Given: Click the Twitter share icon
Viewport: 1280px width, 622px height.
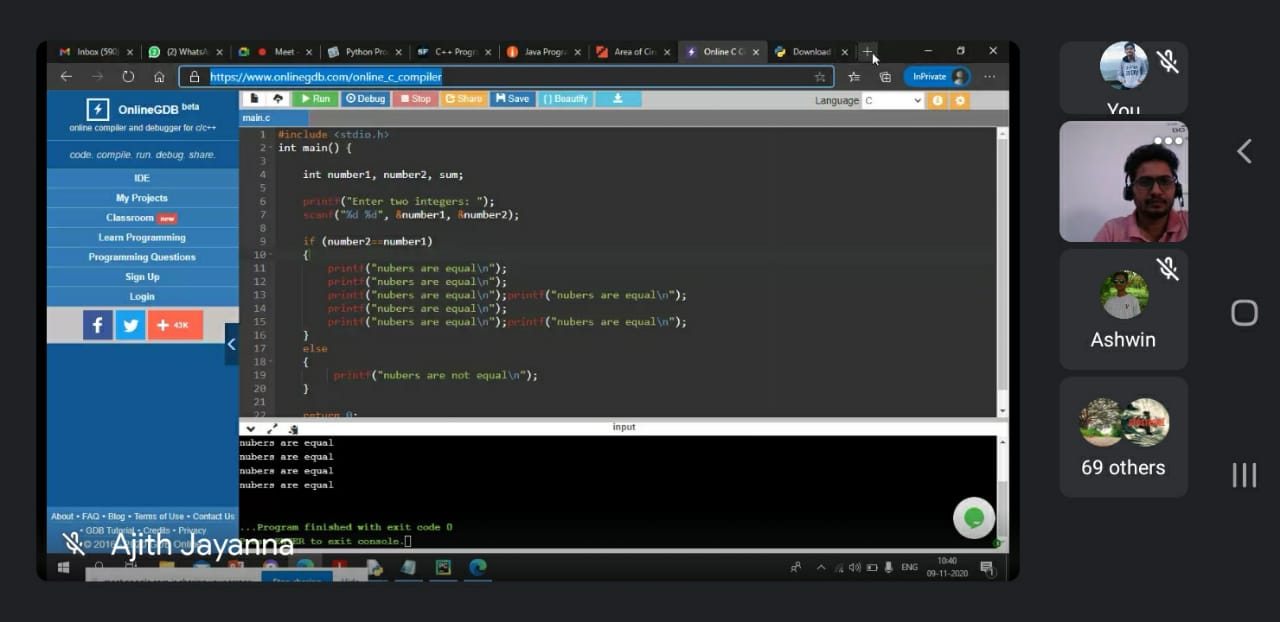Looking at the screenshot, I should pyautogui.click(x=131, y=324).
